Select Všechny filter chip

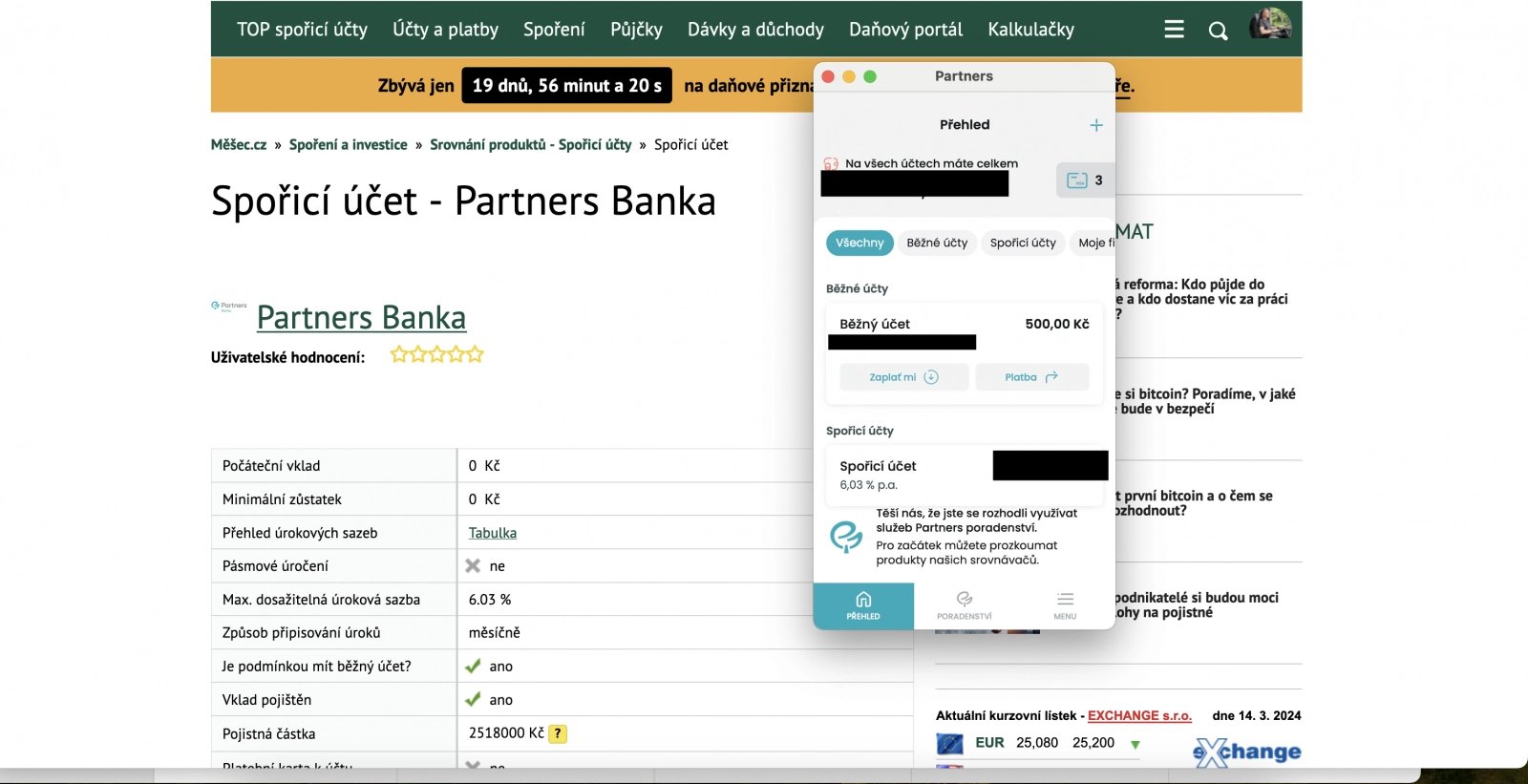pos(859,243)
